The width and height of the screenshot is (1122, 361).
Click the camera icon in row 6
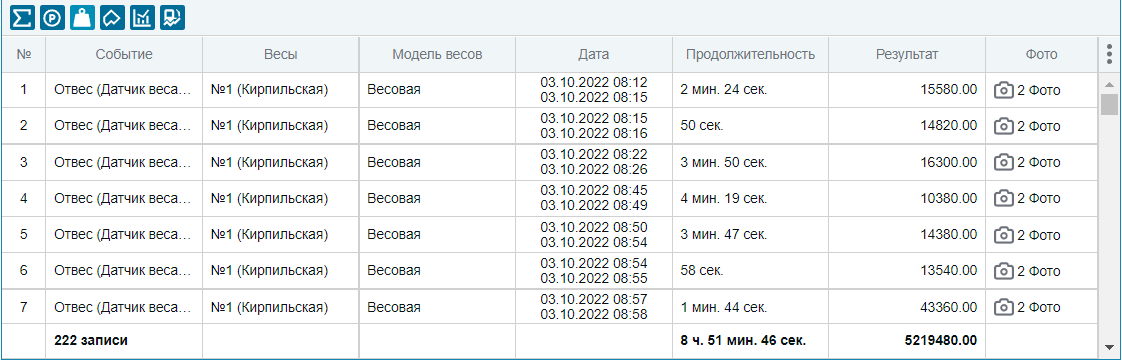coord(1004,271)
